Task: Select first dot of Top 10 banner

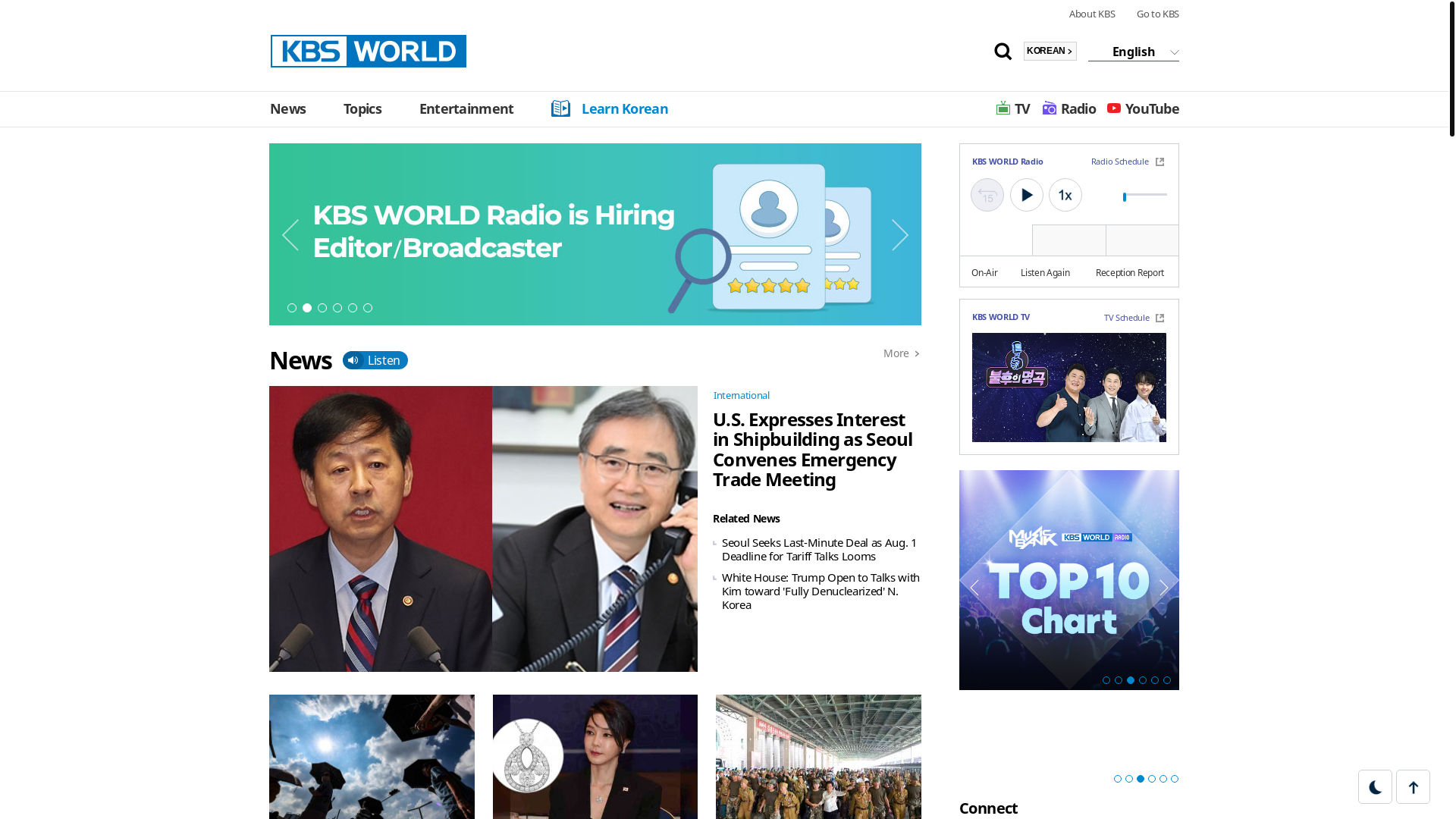Action: pyautogui.click(x=1106, y=680)
